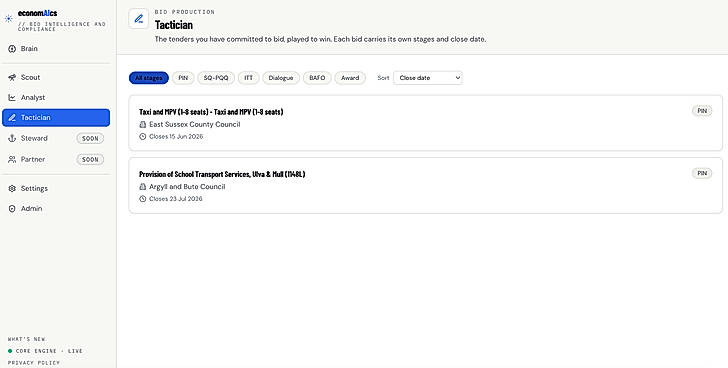Click the clock icon beside Closes 23 Jul 2026
728x368 pixels.
tap(143, 199)
